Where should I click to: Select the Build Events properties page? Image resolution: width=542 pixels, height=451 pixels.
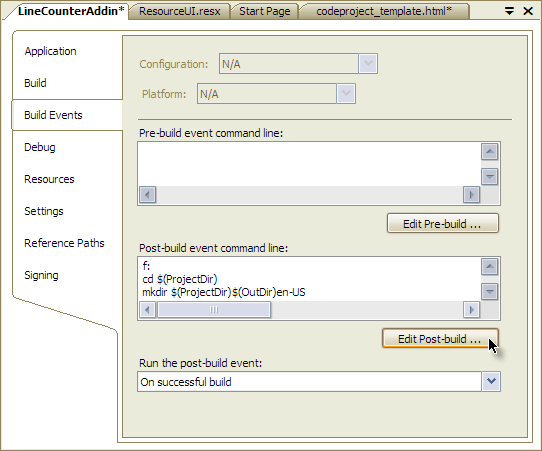pyautogui.click(x=67, y=115)
